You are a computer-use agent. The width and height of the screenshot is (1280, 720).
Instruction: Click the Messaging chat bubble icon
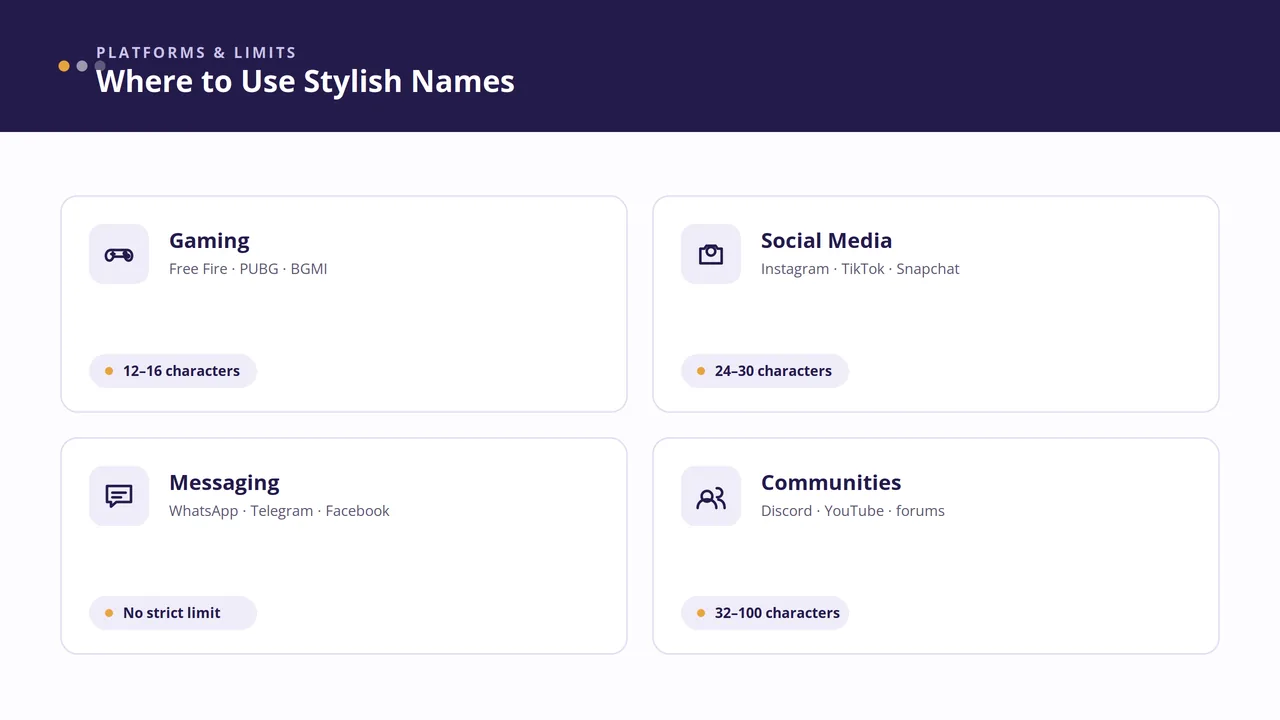pyautogui.click(x=119, y=496)
